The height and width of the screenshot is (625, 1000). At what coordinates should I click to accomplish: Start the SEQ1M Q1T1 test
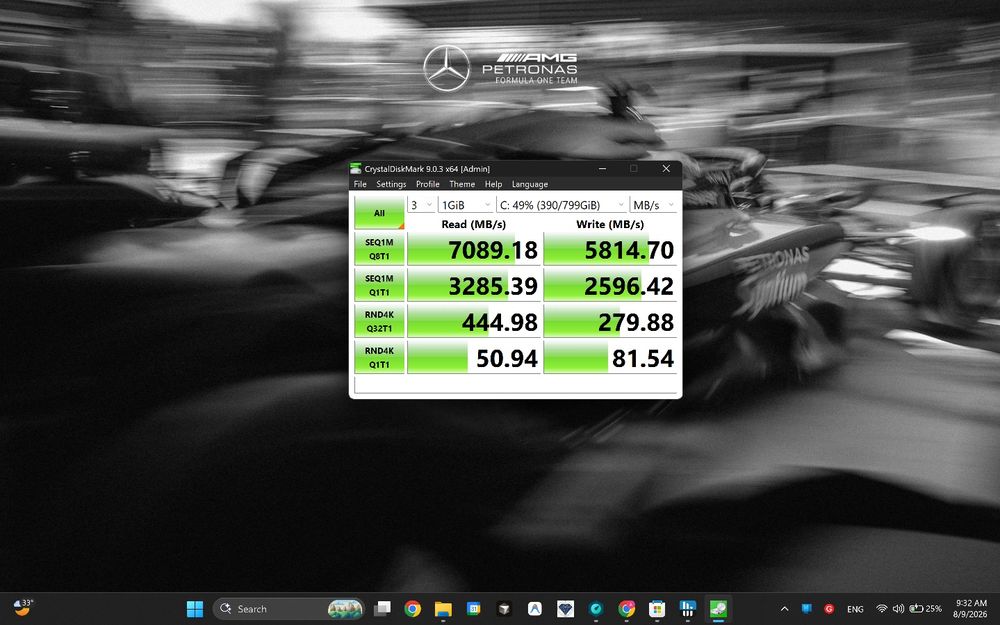pos(379,285)
